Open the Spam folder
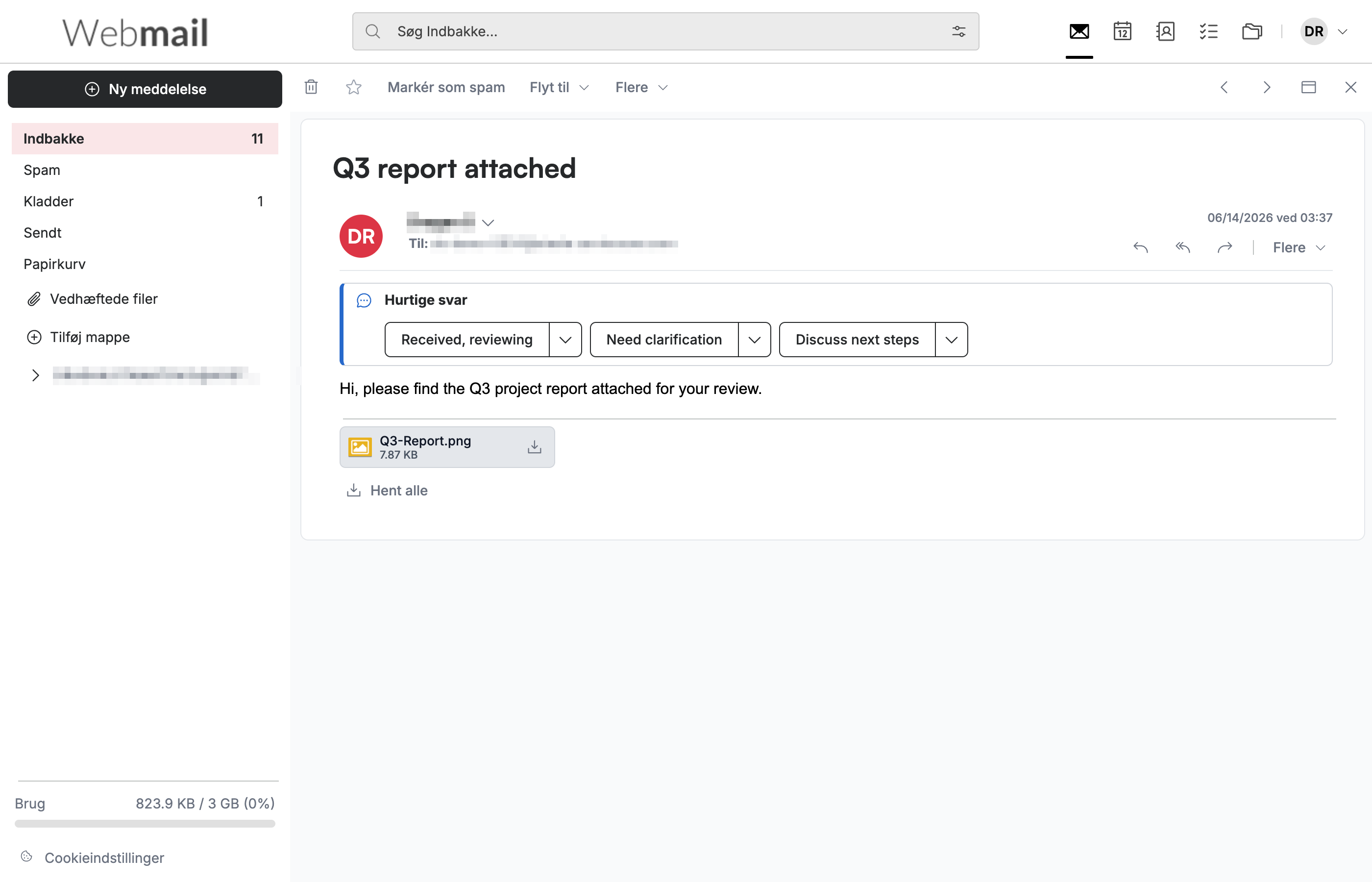Viewport: 1372px width, 882px height. [x=145, y=170]
